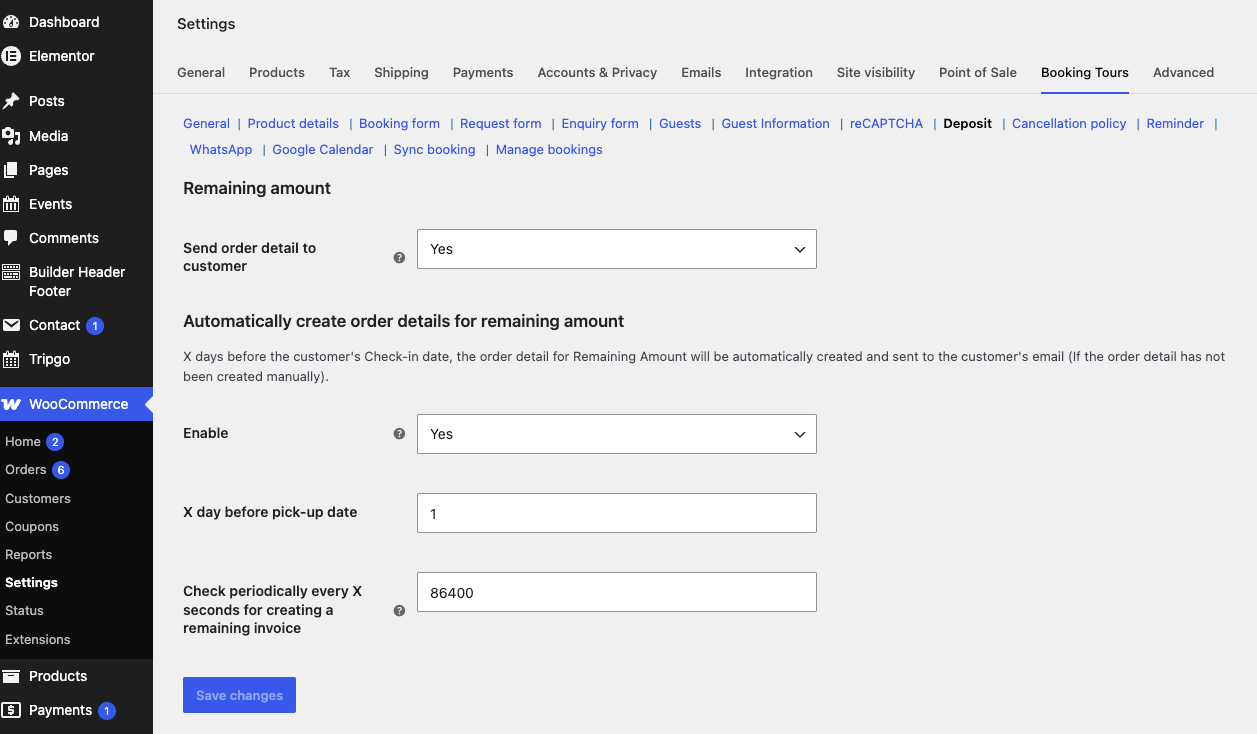Switch to the Tax tab
The width and height of the screenshot is (1257, 734).
[x=340, y=72]
